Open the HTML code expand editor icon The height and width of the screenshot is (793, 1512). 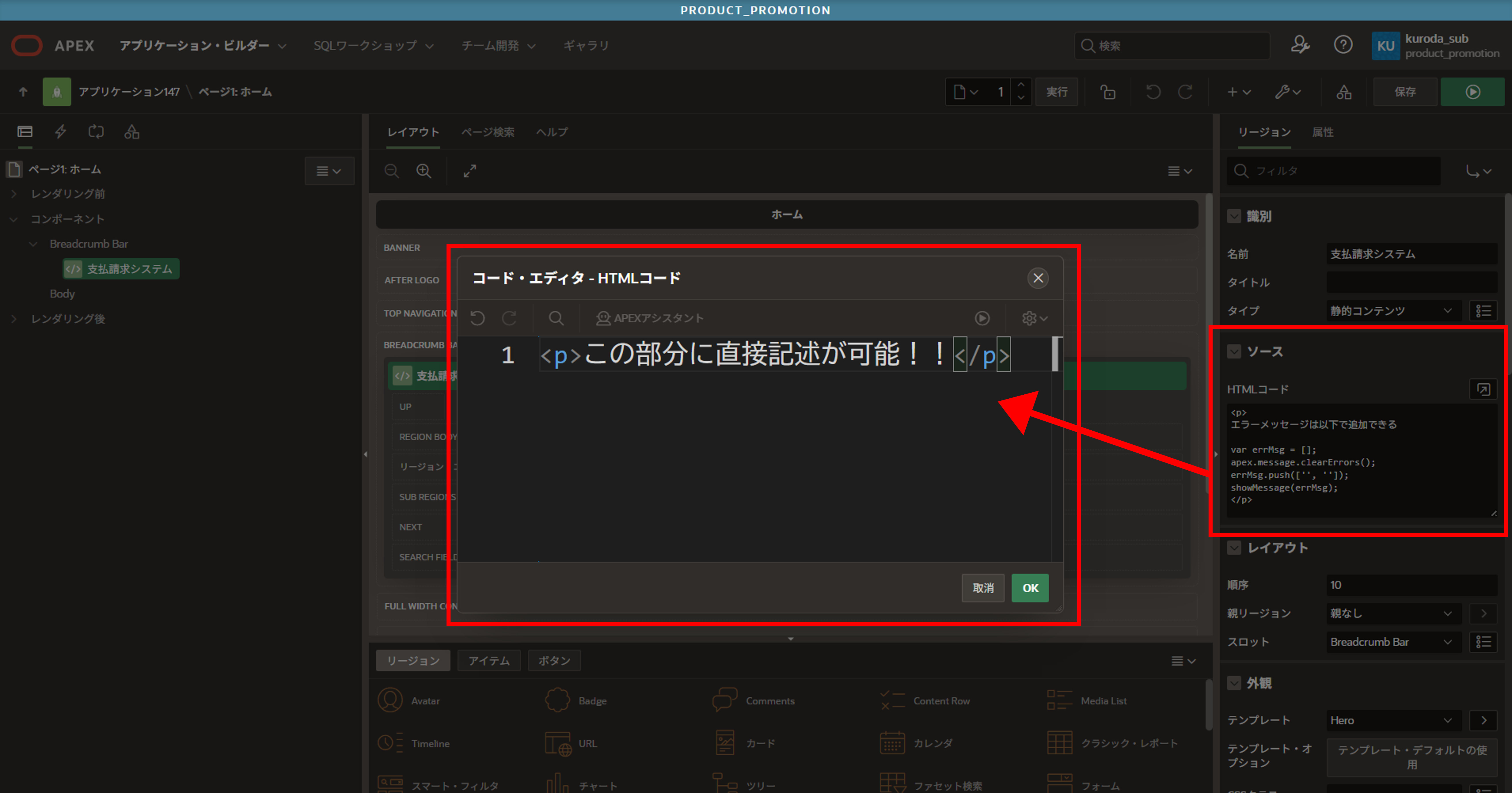click(x=1483, y=389)
